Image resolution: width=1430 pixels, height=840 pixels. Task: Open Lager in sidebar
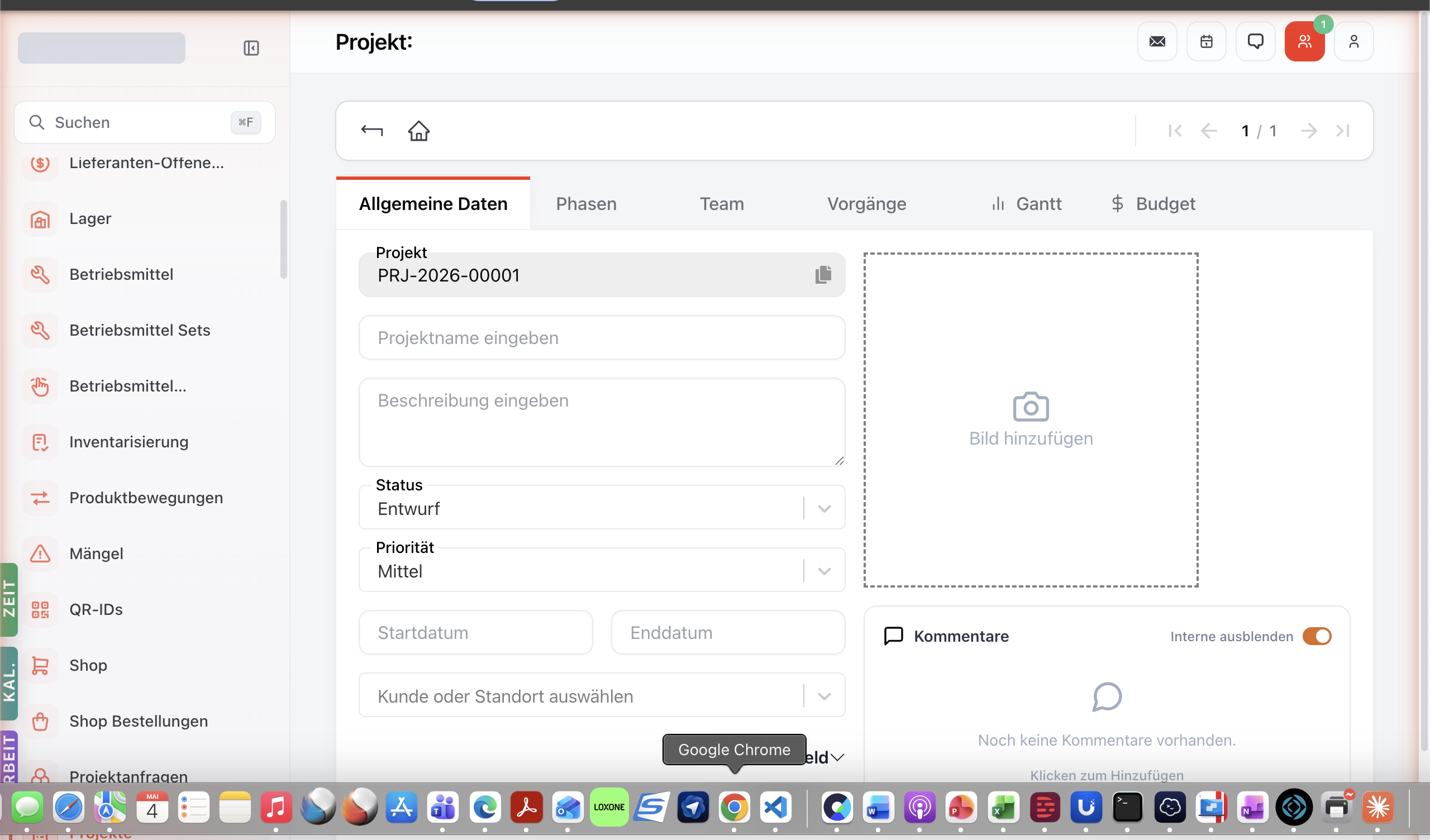pyautogui.click(x=145, y=219)
